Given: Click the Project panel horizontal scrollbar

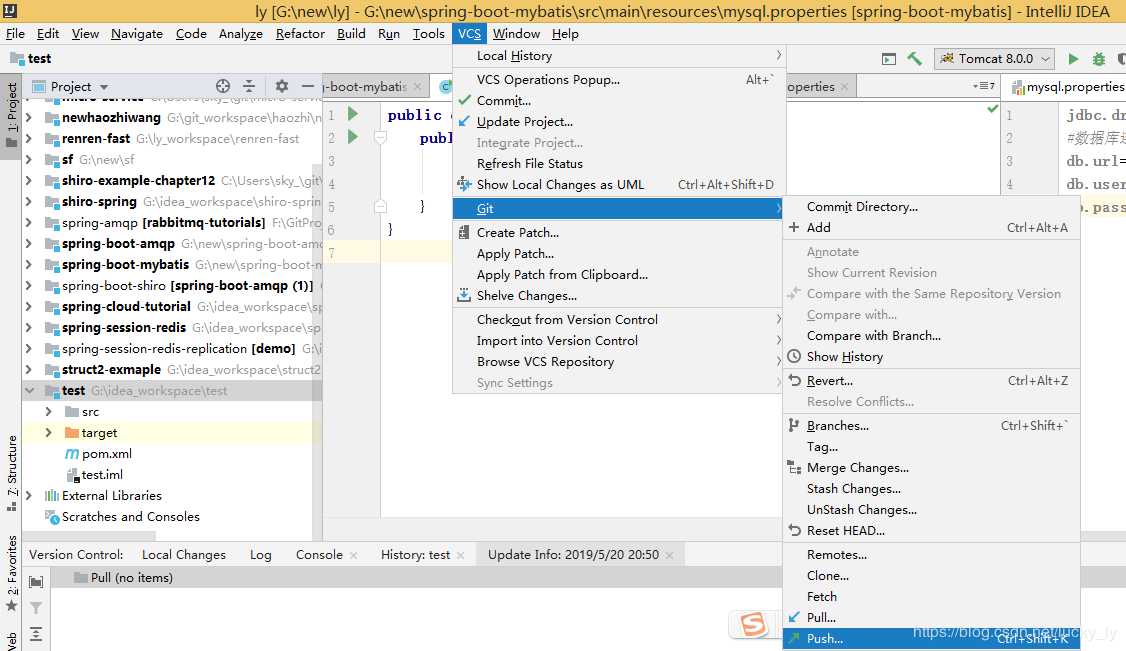Looking at the screenshot, I should (89, 535).
